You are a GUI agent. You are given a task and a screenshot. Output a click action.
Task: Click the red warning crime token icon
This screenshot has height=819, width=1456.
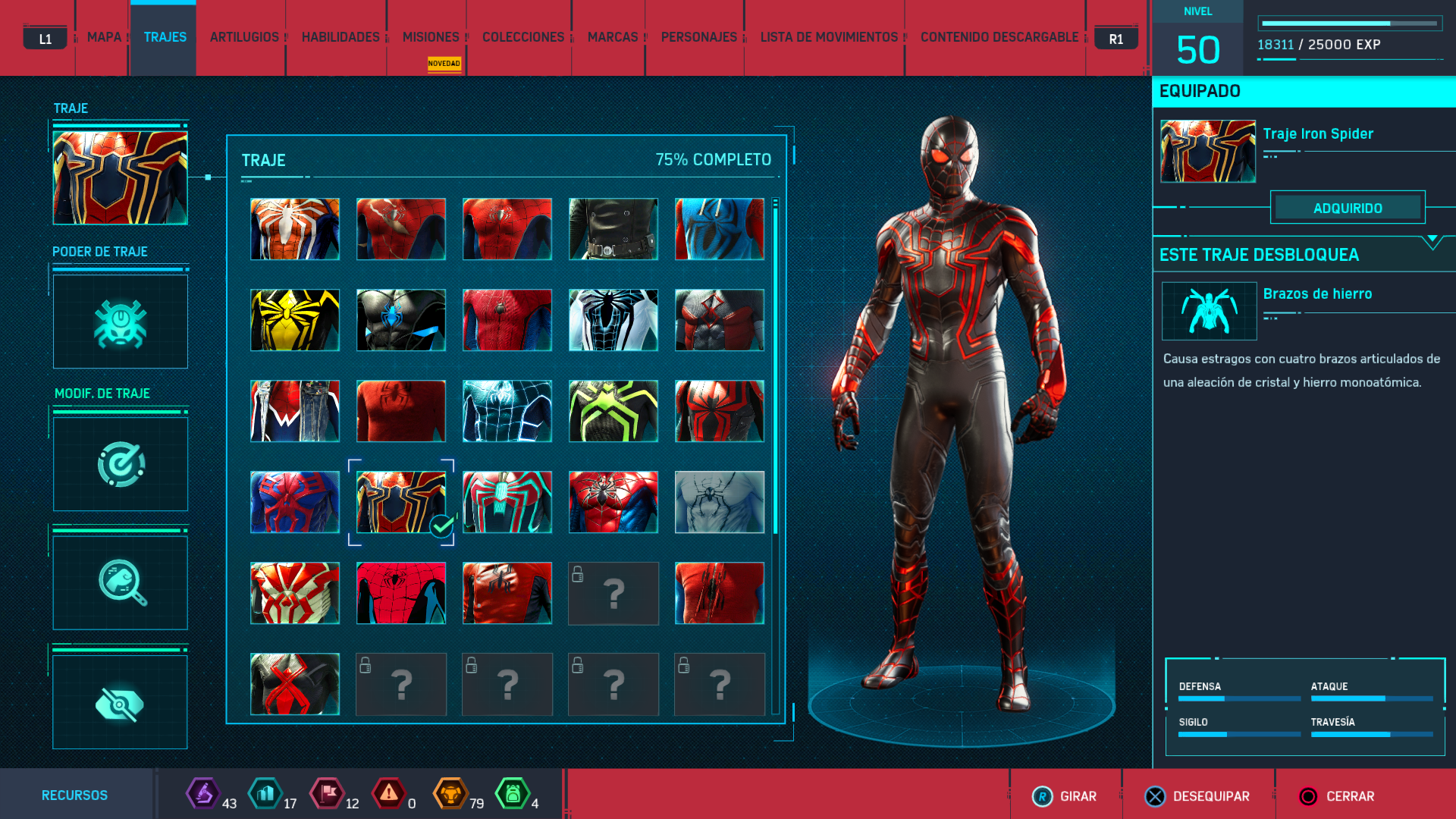pyautogui.click(x=388, y=794)
